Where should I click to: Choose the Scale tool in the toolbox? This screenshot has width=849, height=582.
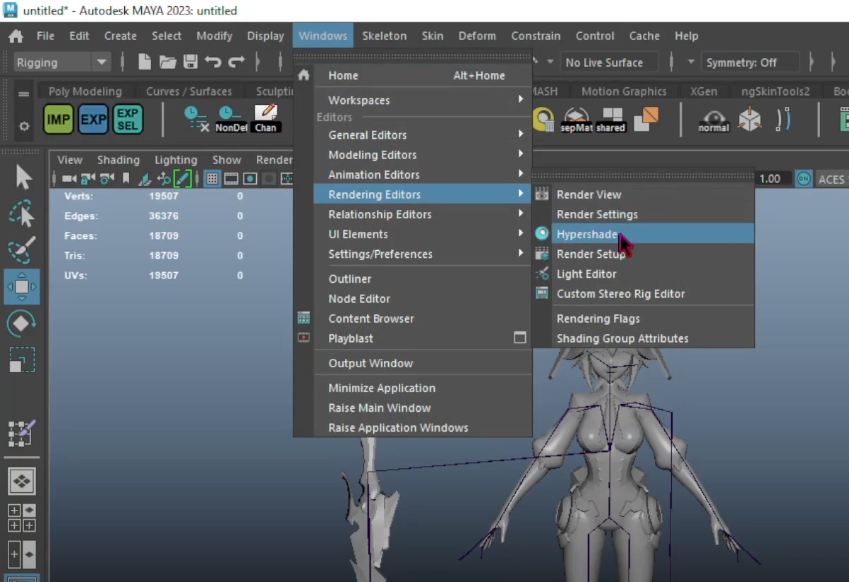22,360
